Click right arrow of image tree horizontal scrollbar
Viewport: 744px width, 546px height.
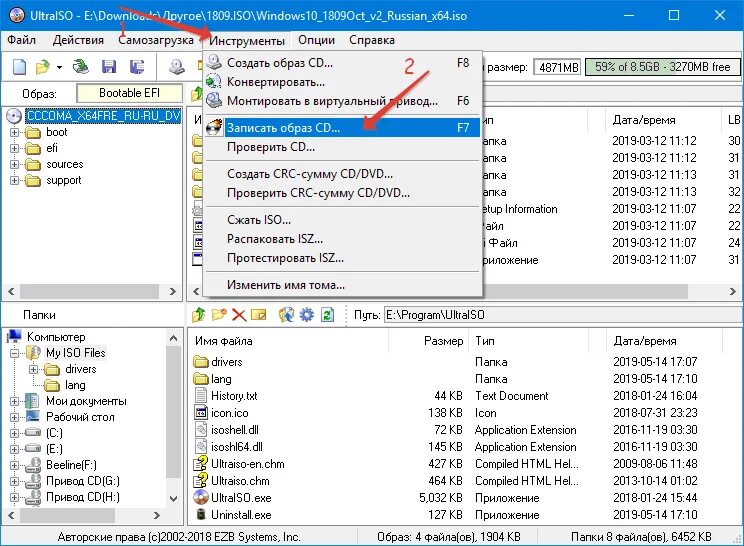173,291
